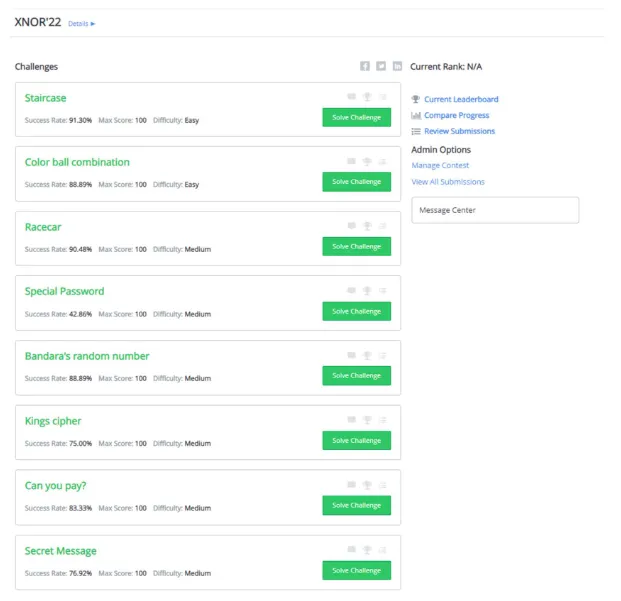Click the Admin Options heading
621x601 pixels.
(x=441, y=150)
